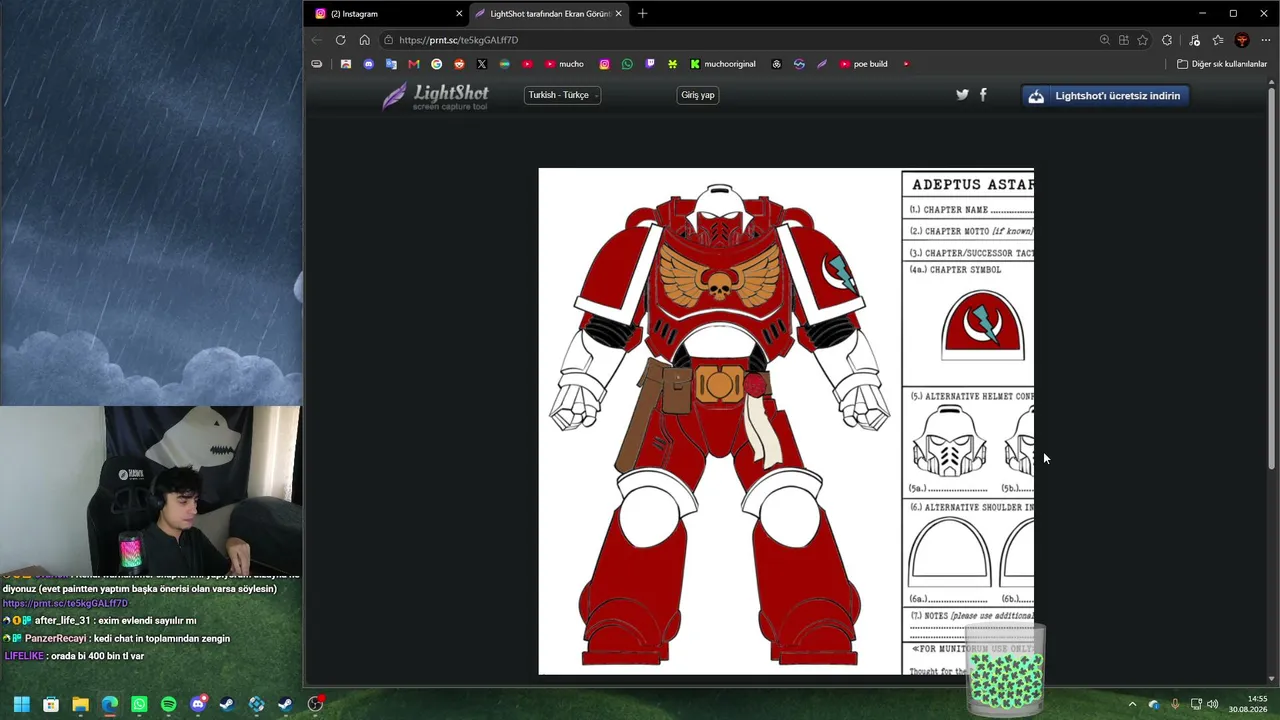Open WhatsApp from the taskbar
This screenshot has height=720, width=1280.
pos(139,704)
